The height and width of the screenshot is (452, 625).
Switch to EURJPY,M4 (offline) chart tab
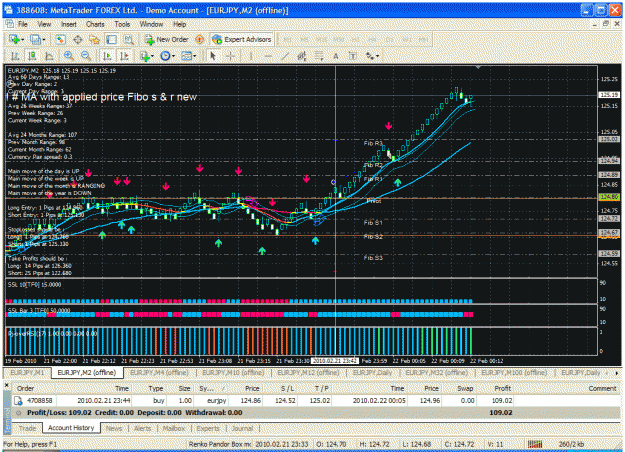(x=159, y=373)
